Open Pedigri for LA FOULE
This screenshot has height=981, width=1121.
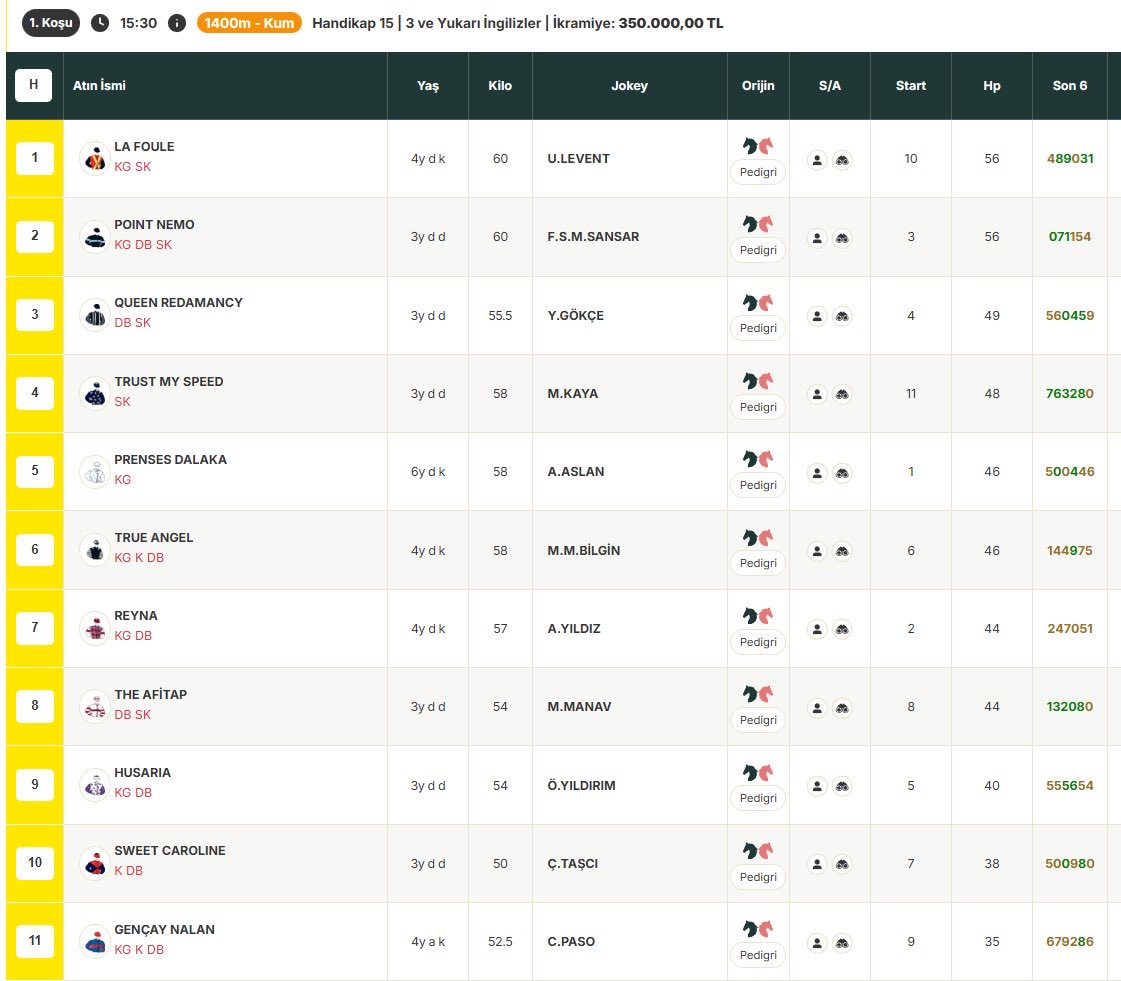pos(758,172)
